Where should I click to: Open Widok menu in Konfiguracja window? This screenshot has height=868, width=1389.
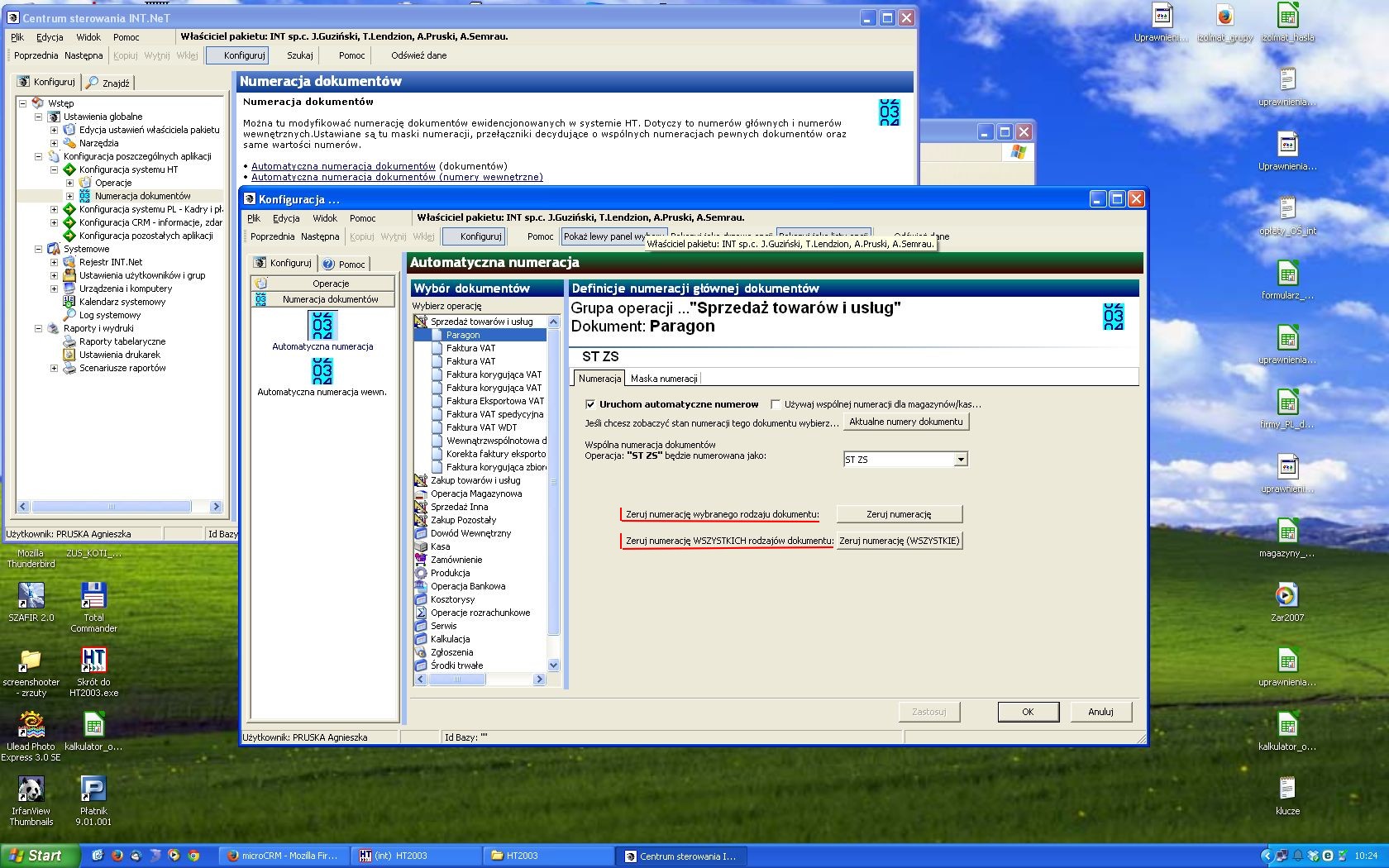click(325, 218)
